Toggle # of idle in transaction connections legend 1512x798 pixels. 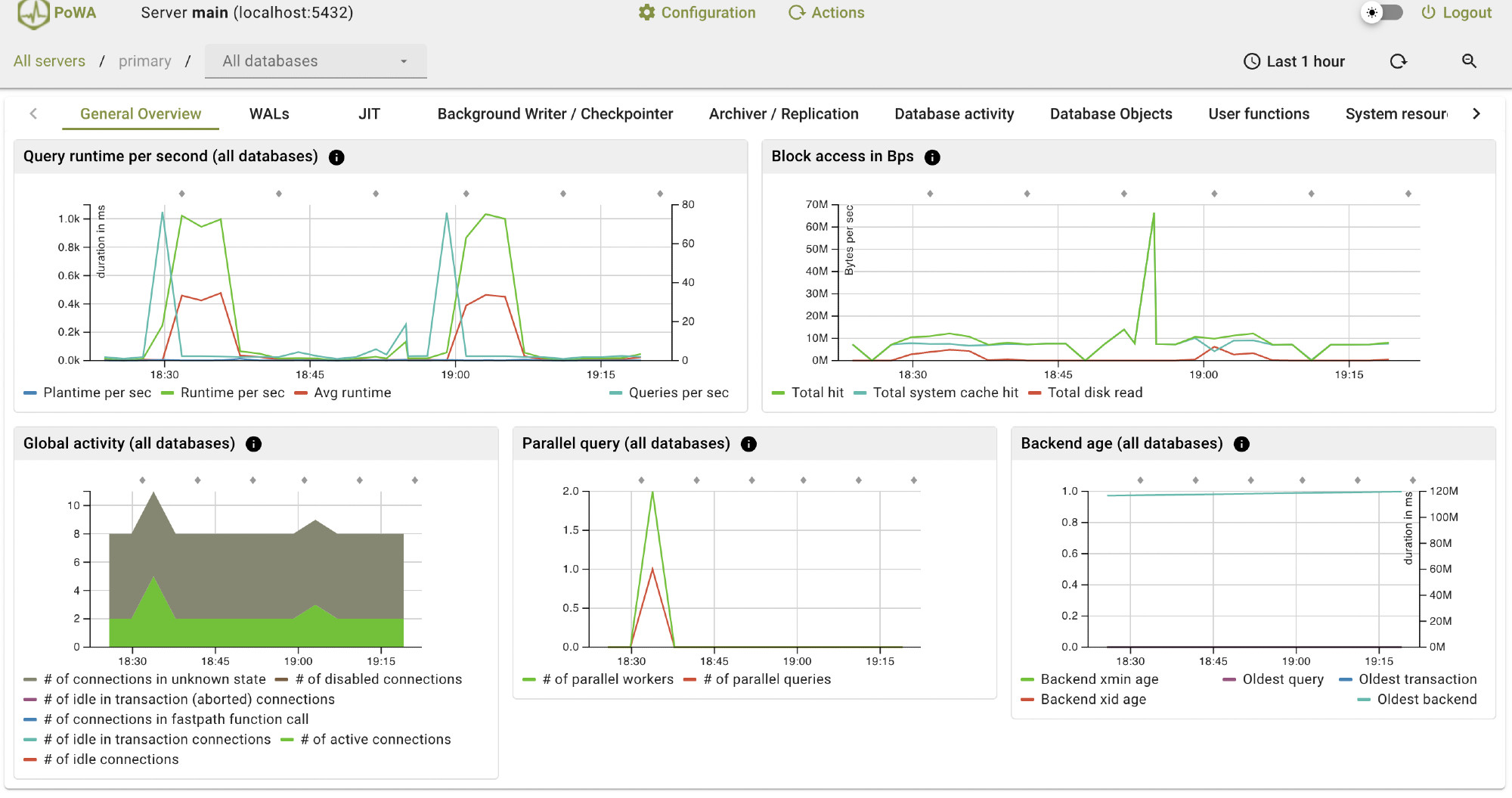[147, 740]
